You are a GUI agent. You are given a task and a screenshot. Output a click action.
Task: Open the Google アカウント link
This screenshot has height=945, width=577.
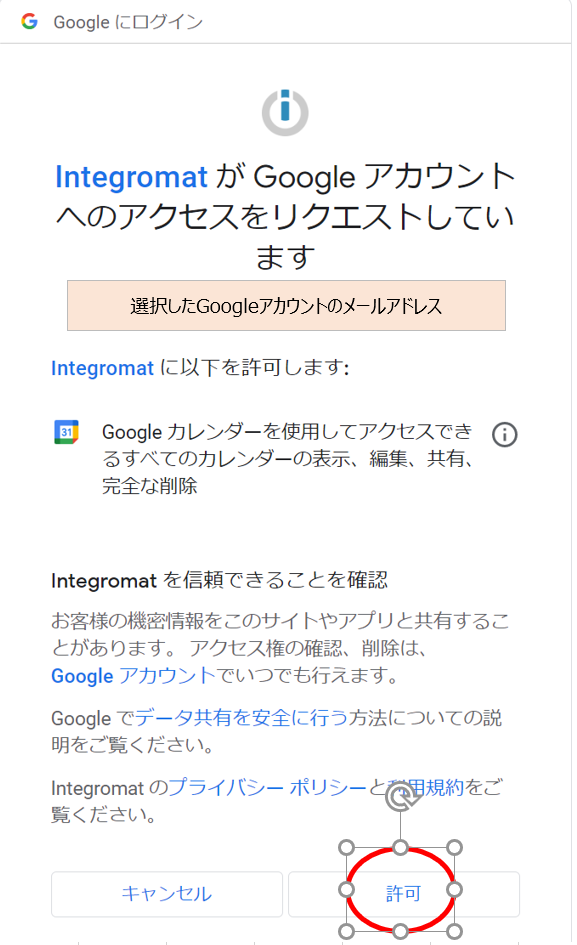(x=133, y=676)
